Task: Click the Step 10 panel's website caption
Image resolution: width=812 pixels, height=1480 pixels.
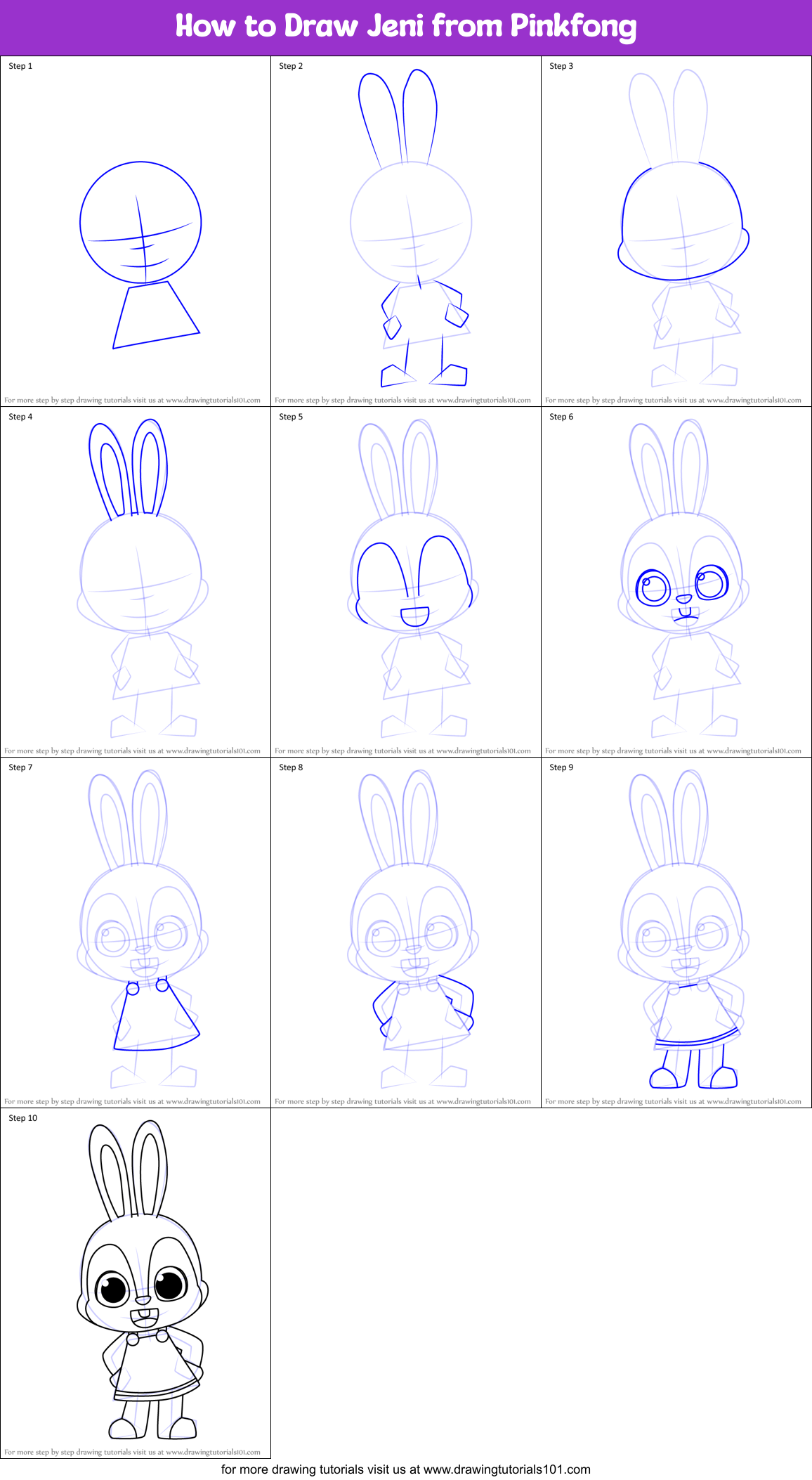Action: [132, 1452]
